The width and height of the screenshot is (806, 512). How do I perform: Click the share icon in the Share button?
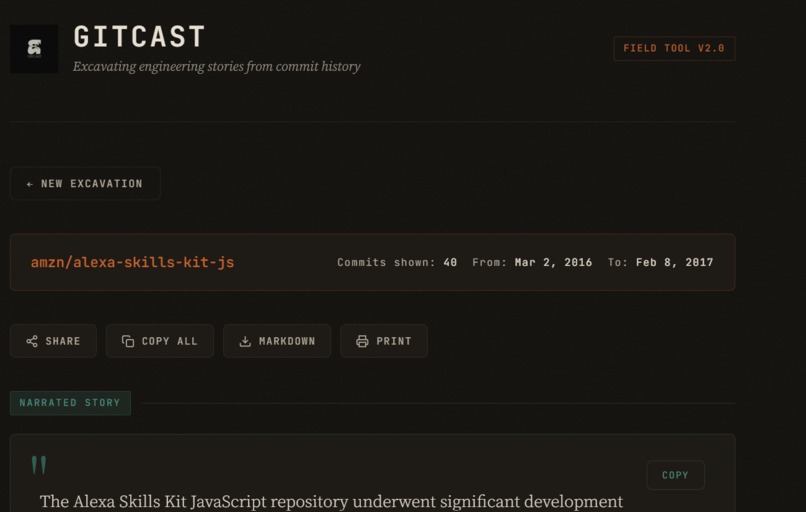point(32,341)
